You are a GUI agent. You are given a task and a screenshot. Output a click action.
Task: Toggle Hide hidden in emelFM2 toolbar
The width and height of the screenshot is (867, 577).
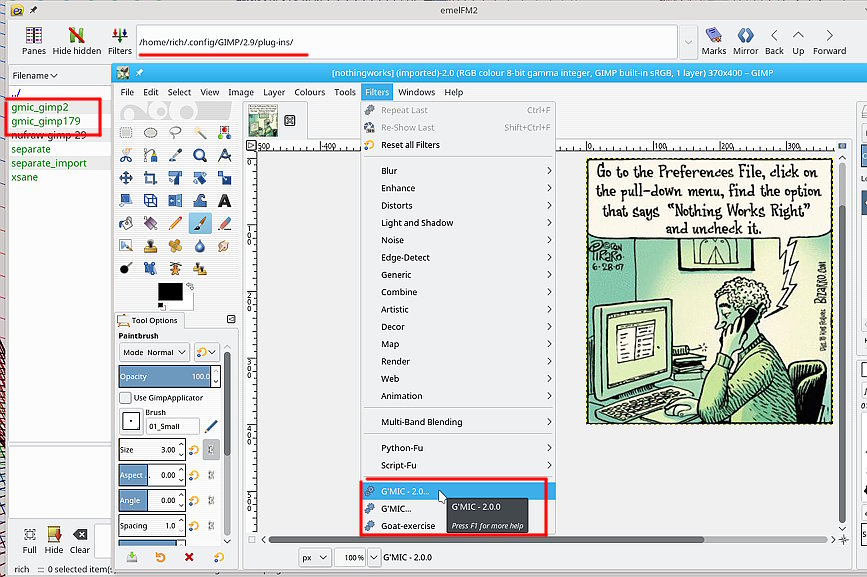pyautogui.click(x=77, y=41)
